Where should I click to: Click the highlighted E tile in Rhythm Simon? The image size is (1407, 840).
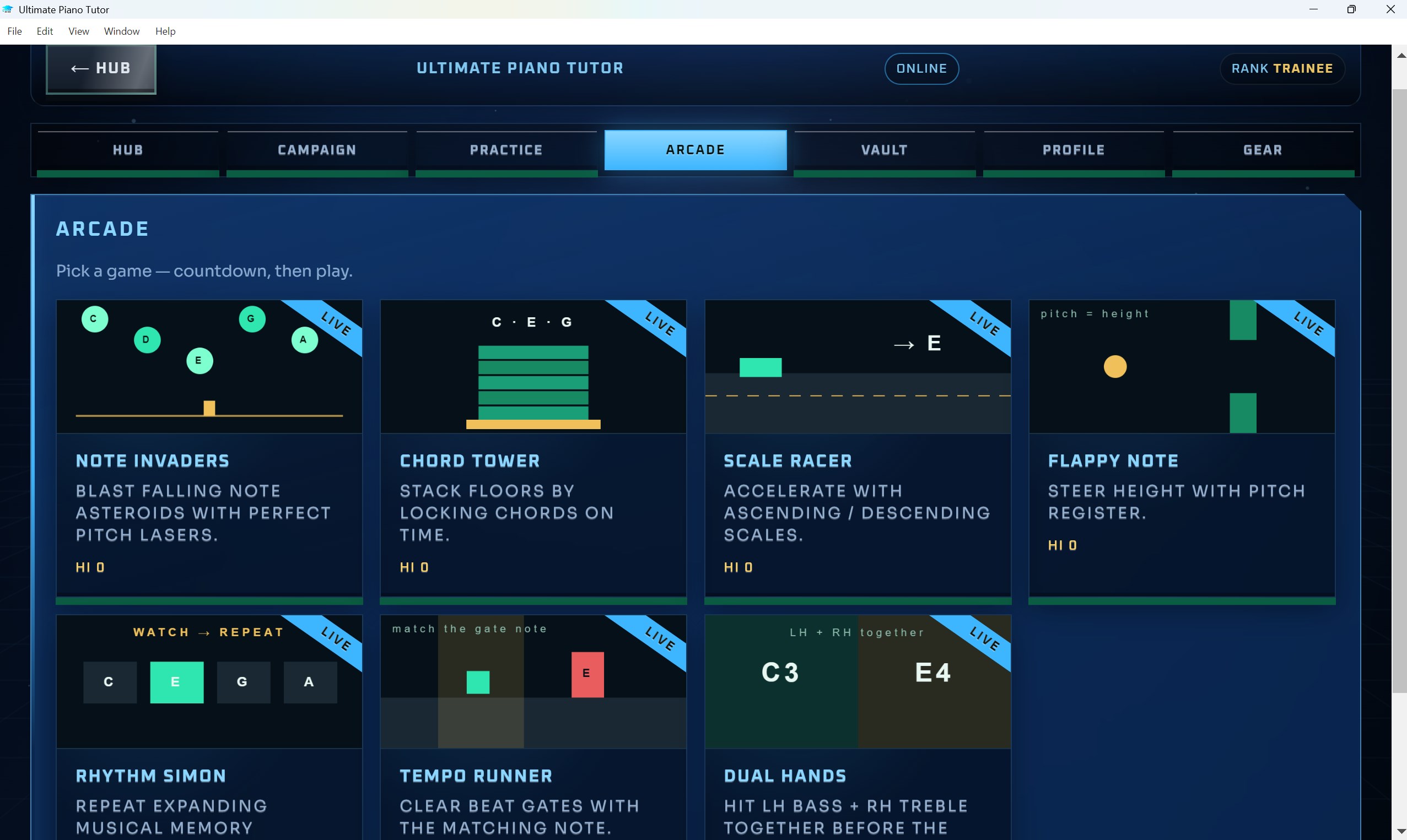click(x=177, y=682)
